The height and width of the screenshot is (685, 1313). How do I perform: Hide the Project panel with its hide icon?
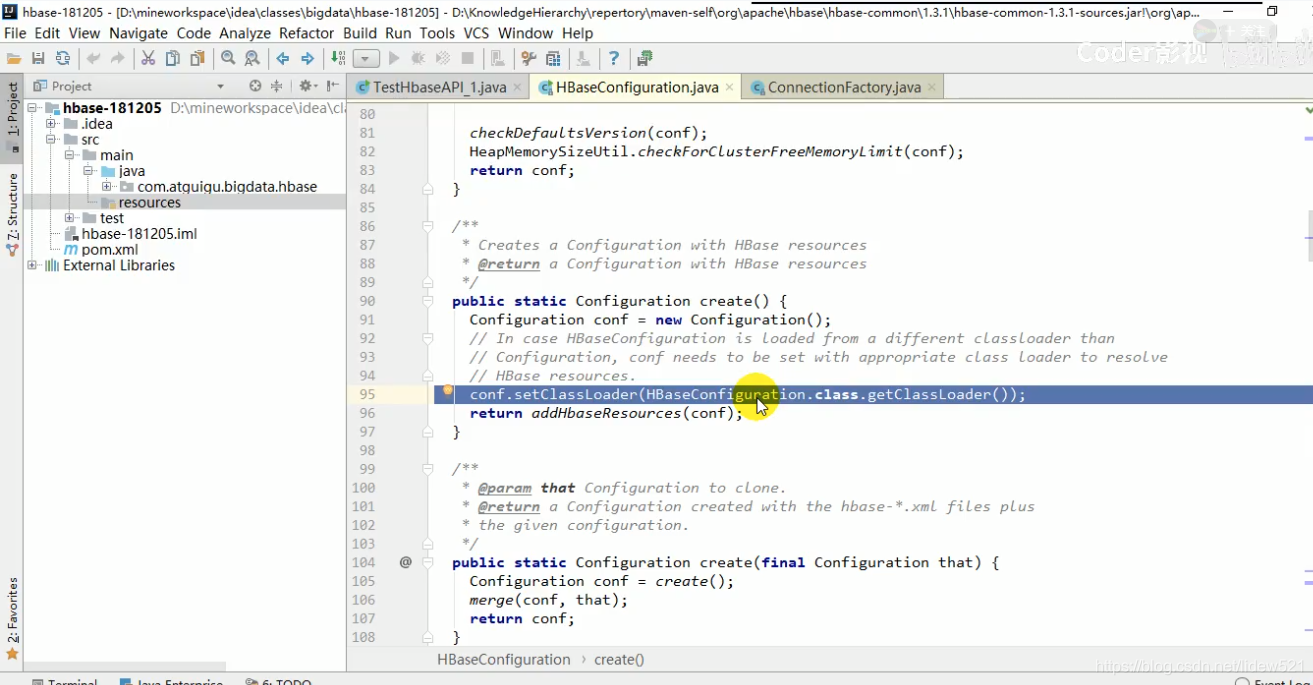point(331,86)
